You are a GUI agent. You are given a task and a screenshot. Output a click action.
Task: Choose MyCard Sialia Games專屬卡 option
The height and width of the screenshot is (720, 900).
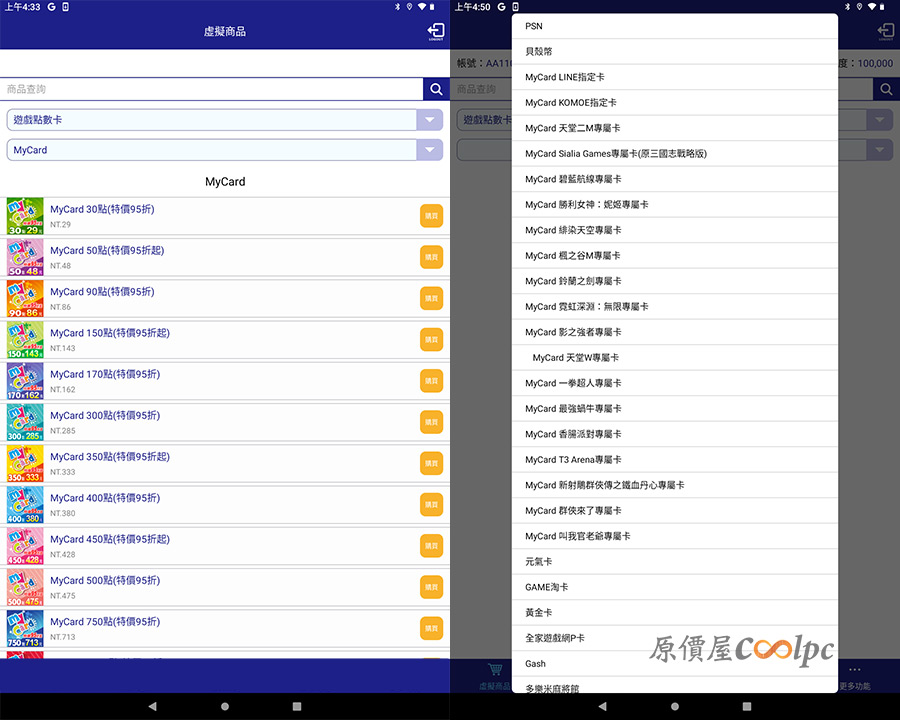(674, 154)
